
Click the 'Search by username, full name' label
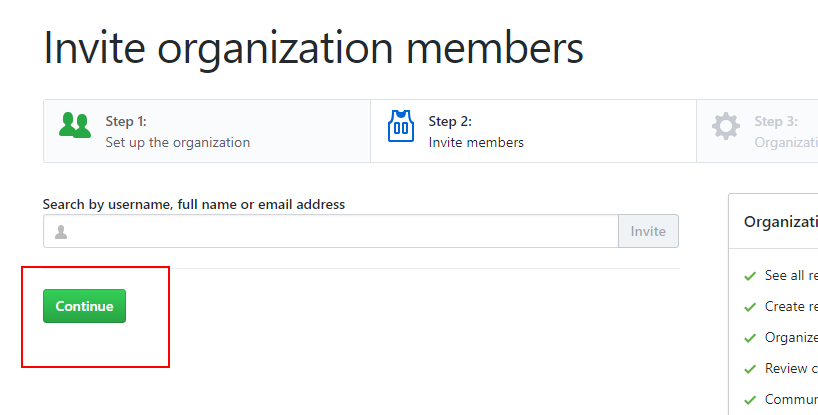pos(193,204)
